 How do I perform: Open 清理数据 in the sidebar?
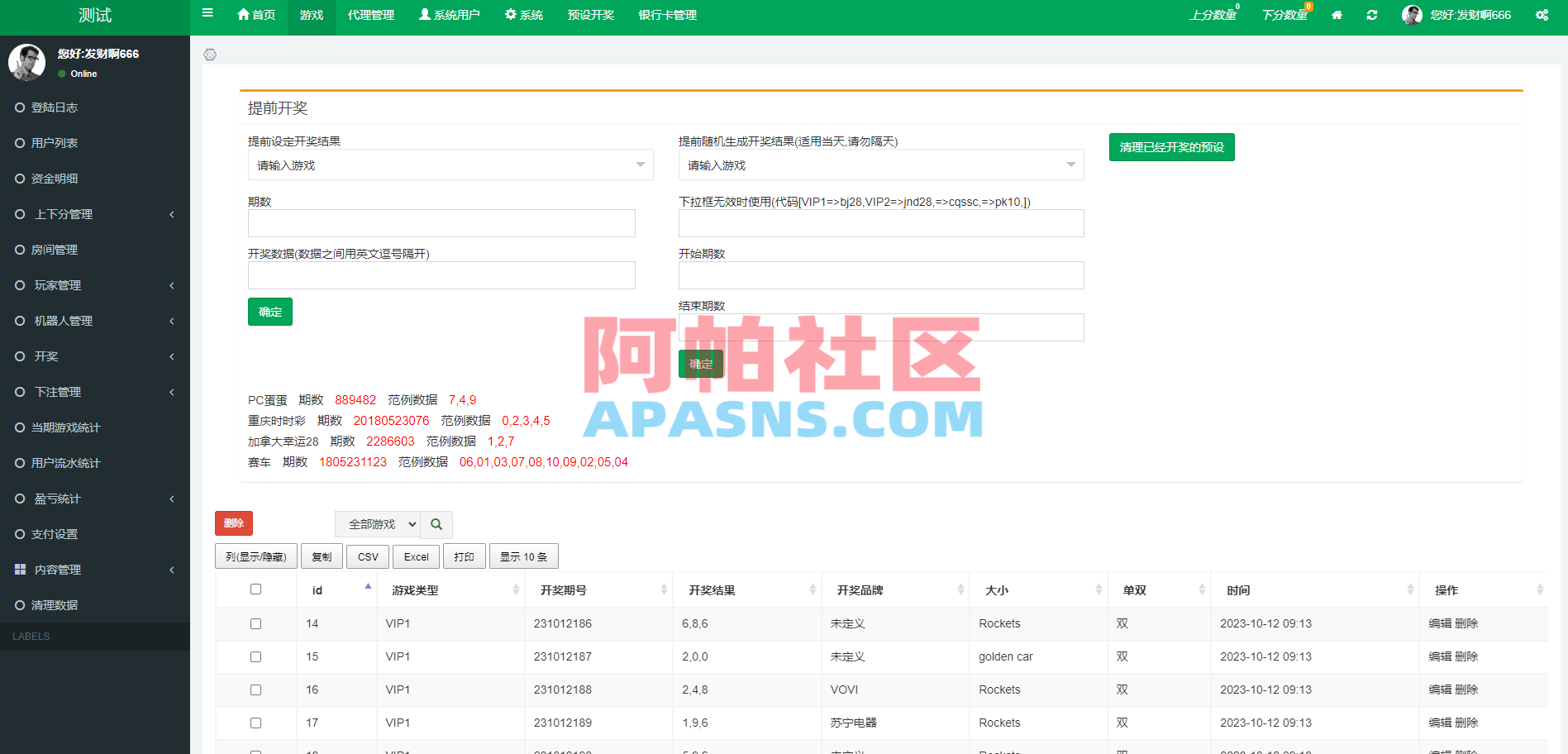pyautogui.click(x=54, y=604)
